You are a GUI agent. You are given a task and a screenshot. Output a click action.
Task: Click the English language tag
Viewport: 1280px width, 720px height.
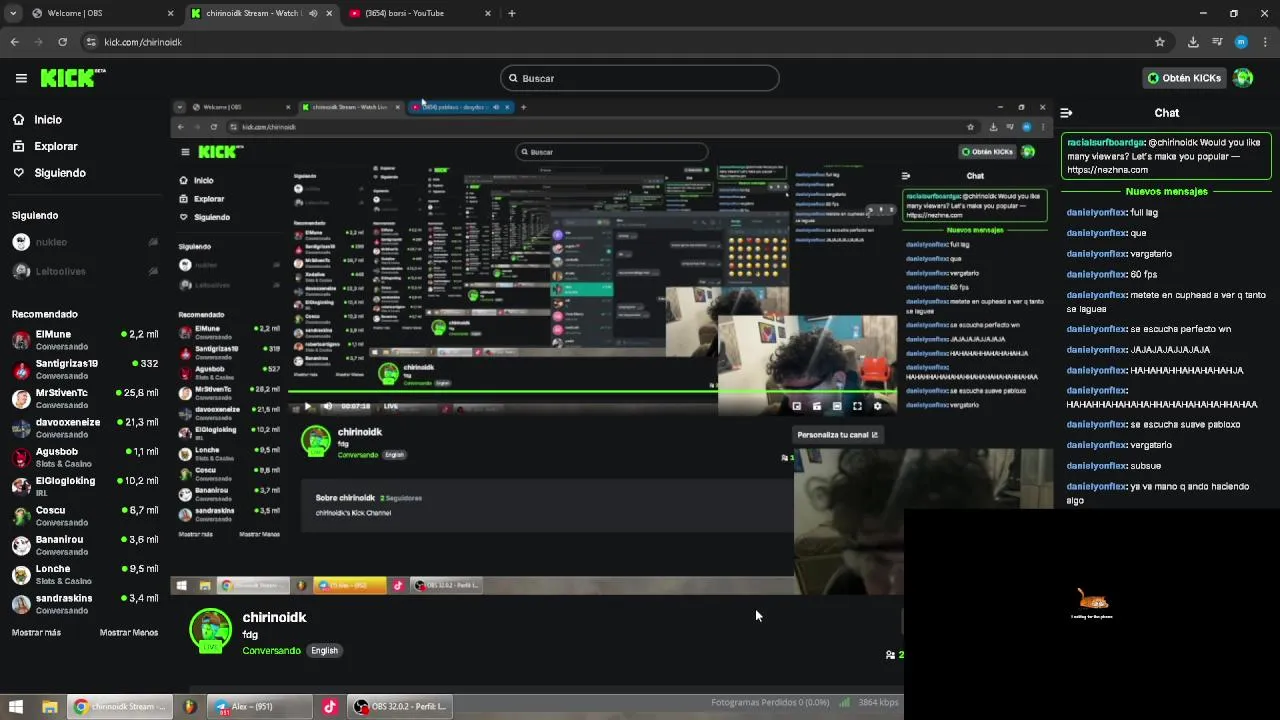(x=324, y=650)
